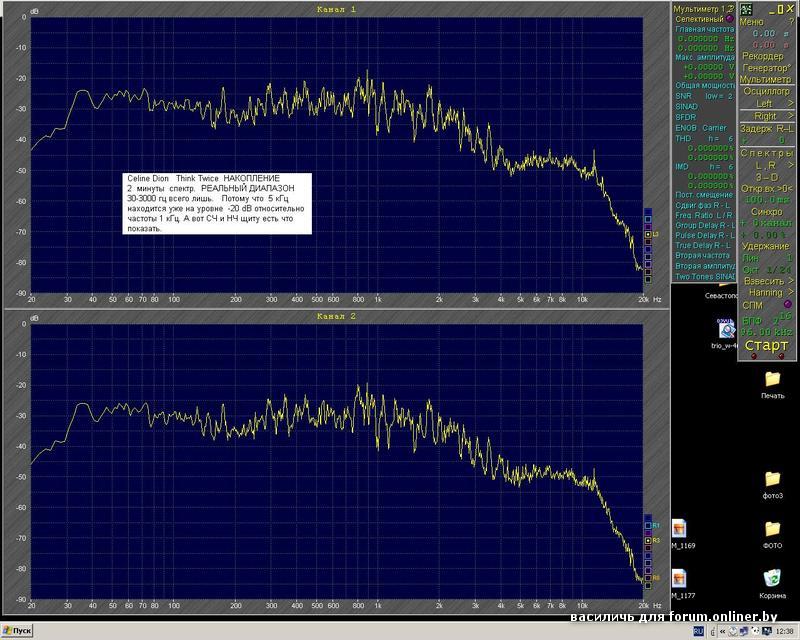This screenshot has width=800, height=640.
Task: Open the фото3 desktop folder
Action: point(772,479)
